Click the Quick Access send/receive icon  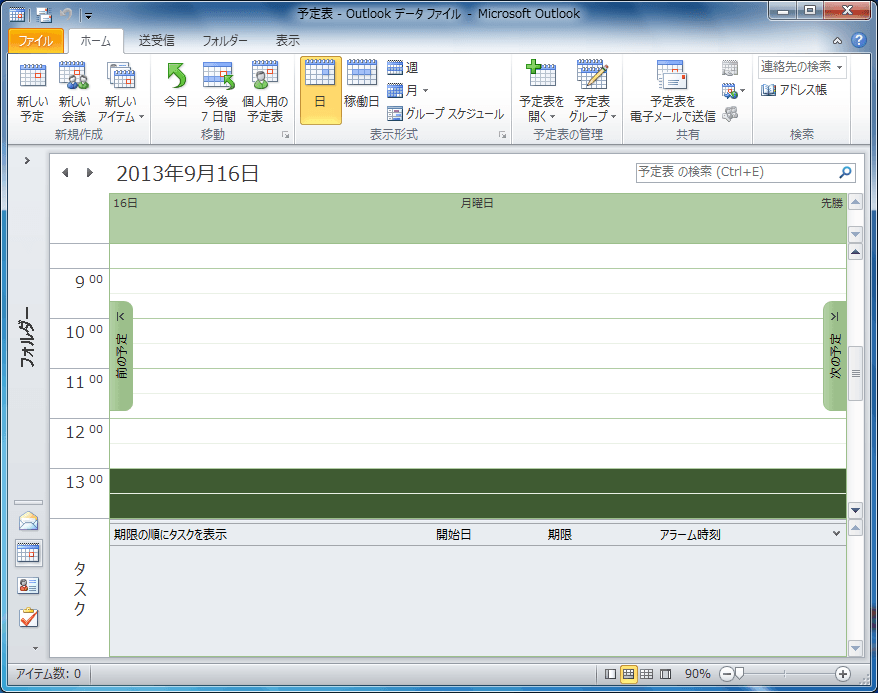(44, 14)
